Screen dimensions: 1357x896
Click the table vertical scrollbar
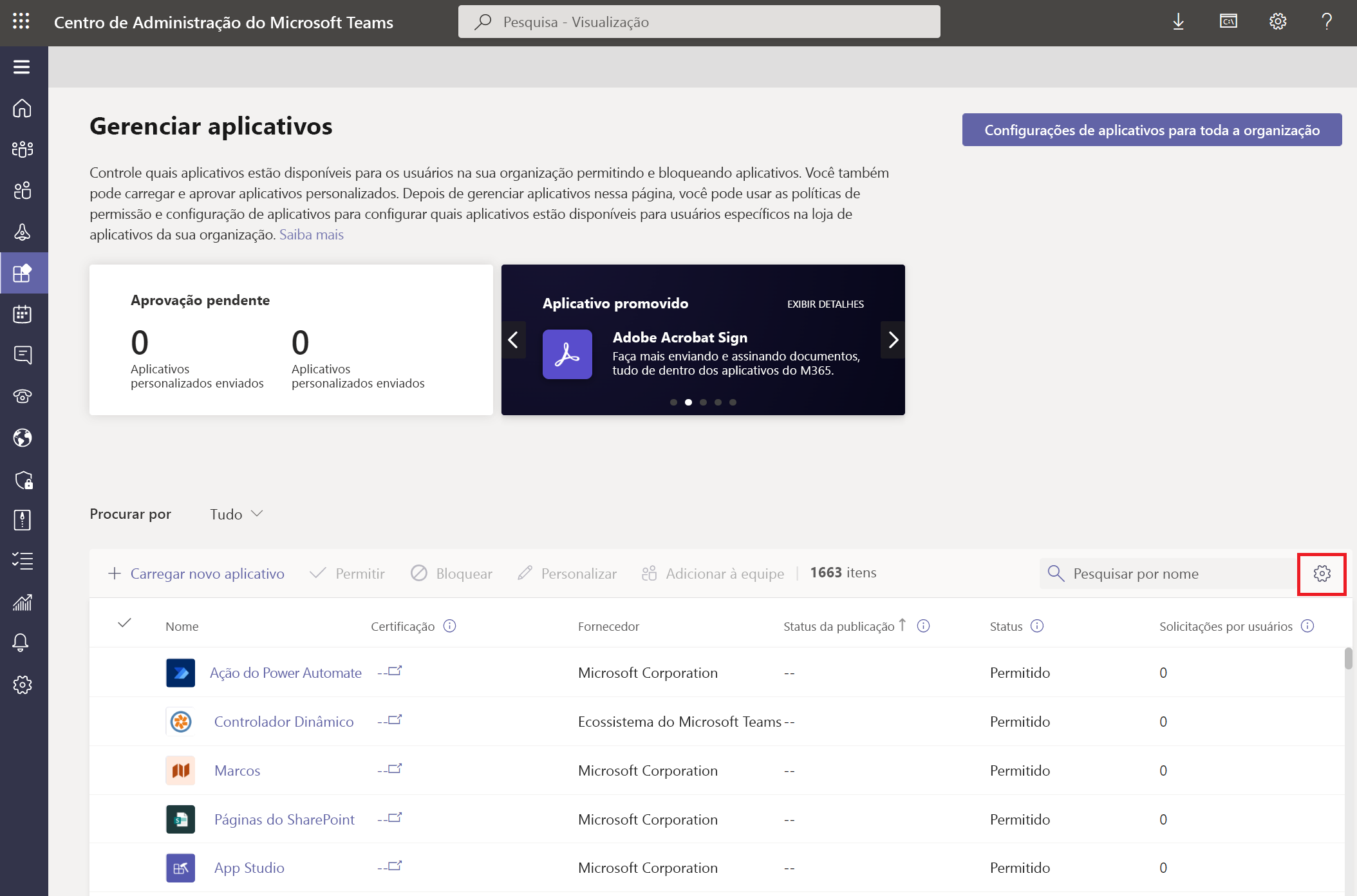(1348, 658)
